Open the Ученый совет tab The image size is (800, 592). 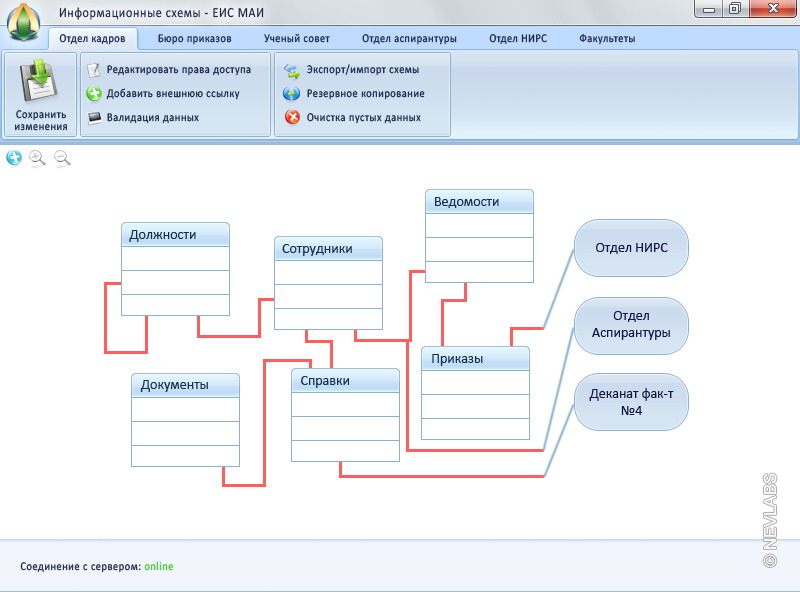pos(296,39)
